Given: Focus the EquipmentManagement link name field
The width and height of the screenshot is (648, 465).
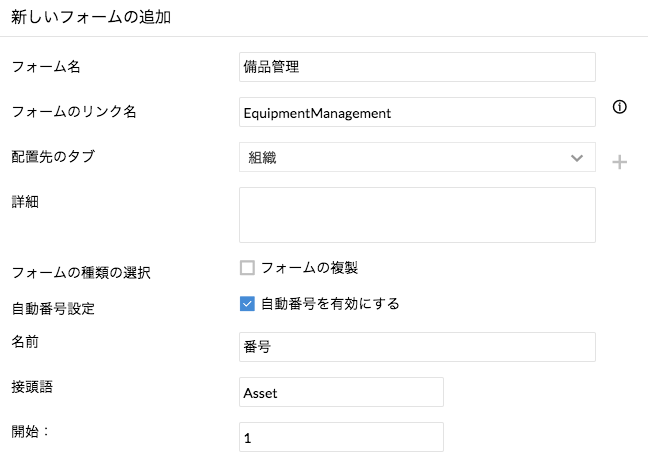Looking at the screenshot, I should pos(417,113).
